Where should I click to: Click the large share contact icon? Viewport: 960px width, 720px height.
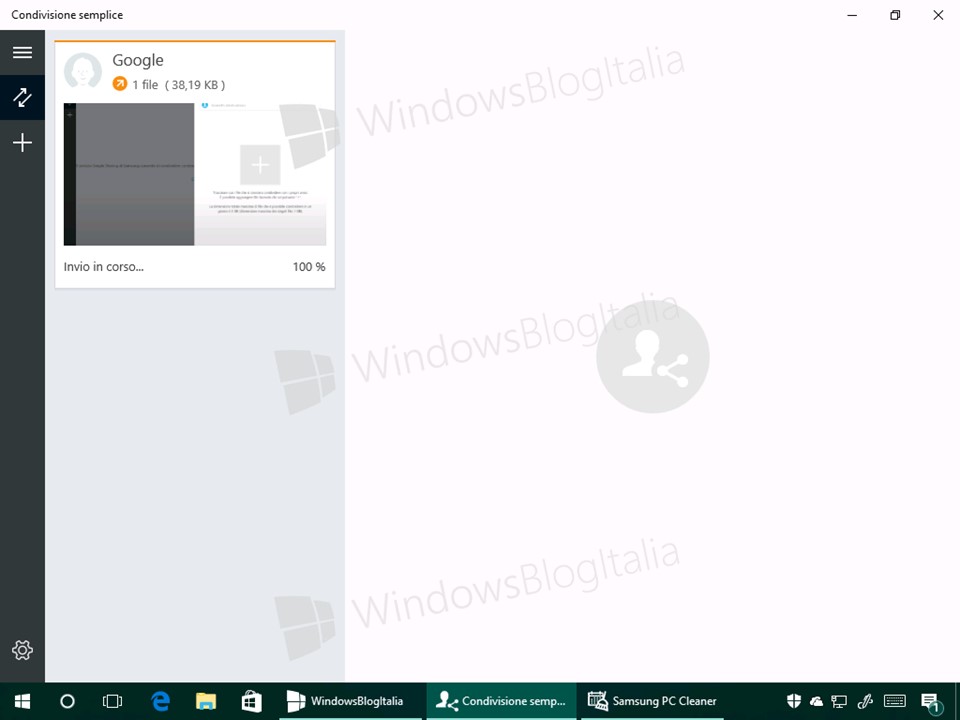[653, 356]
